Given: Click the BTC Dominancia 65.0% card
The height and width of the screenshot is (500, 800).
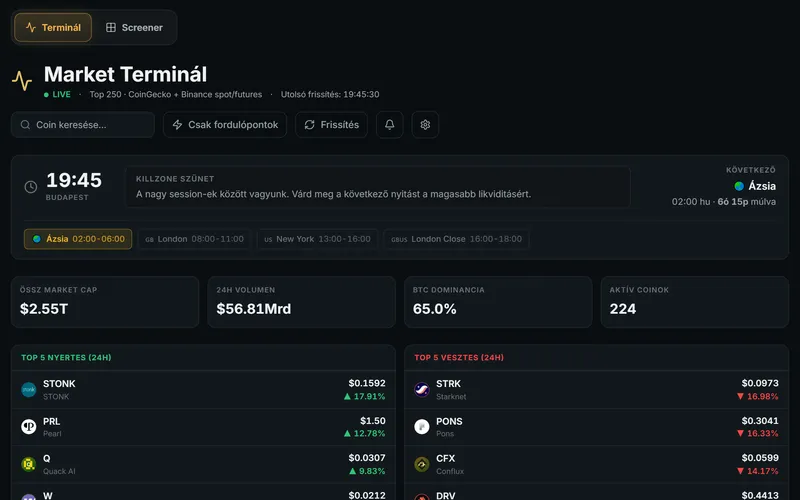Looking at the screenshot, I should pyautogui.click(x=498, y=302).
